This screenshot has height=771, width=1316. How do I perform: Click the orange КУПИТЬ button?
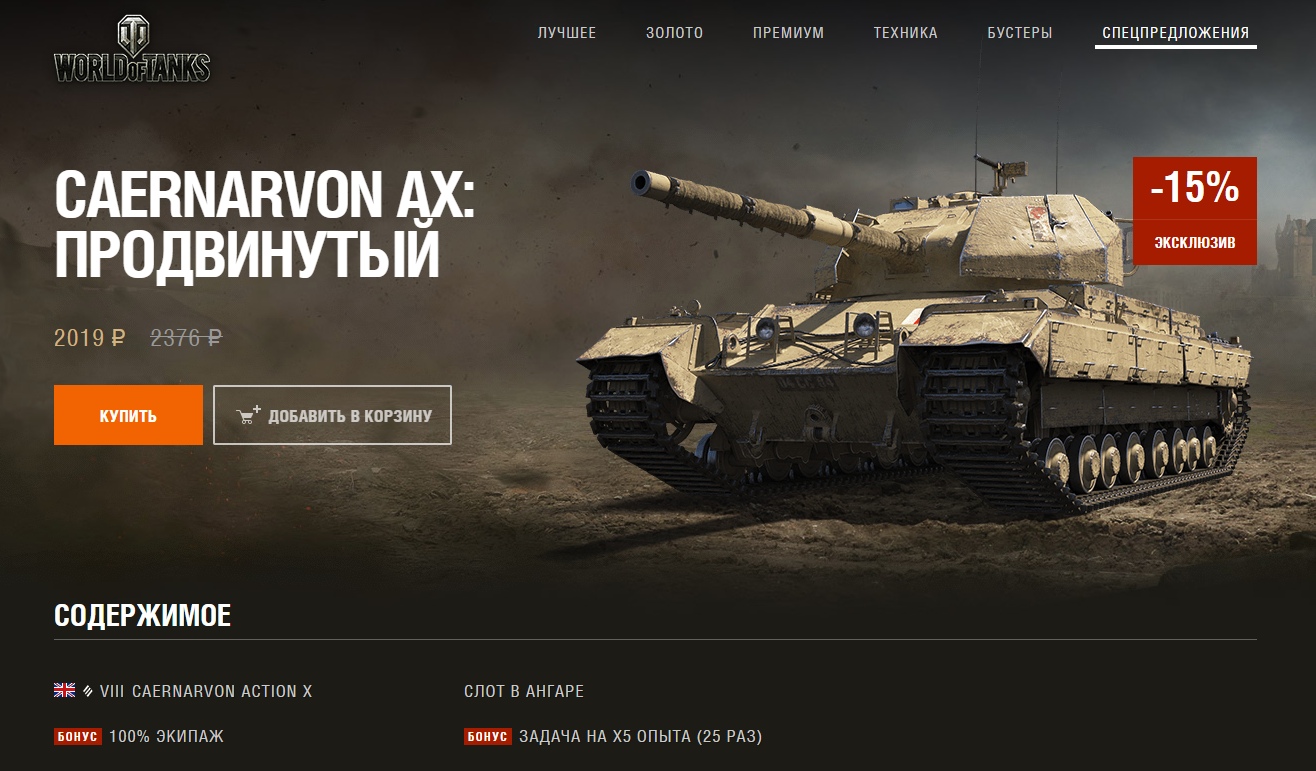pyautogui.click(x=128, y=415)
